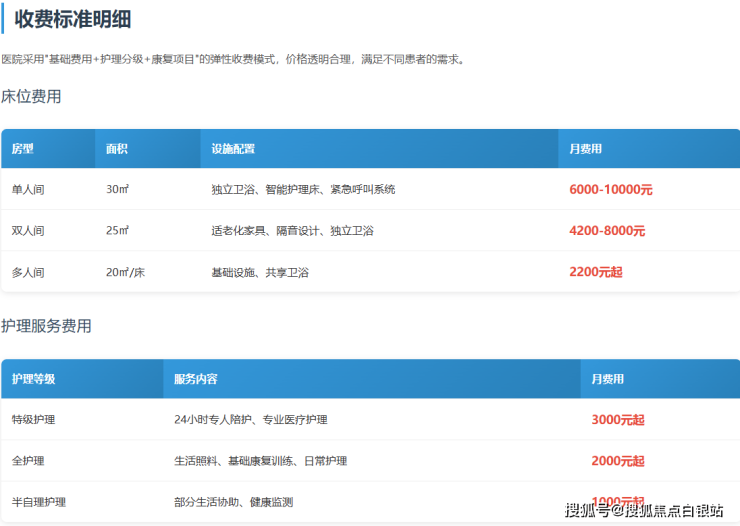Click the 2000元起 price
The width and height of the screenshot is (740, 526).
tap(617, 461)
